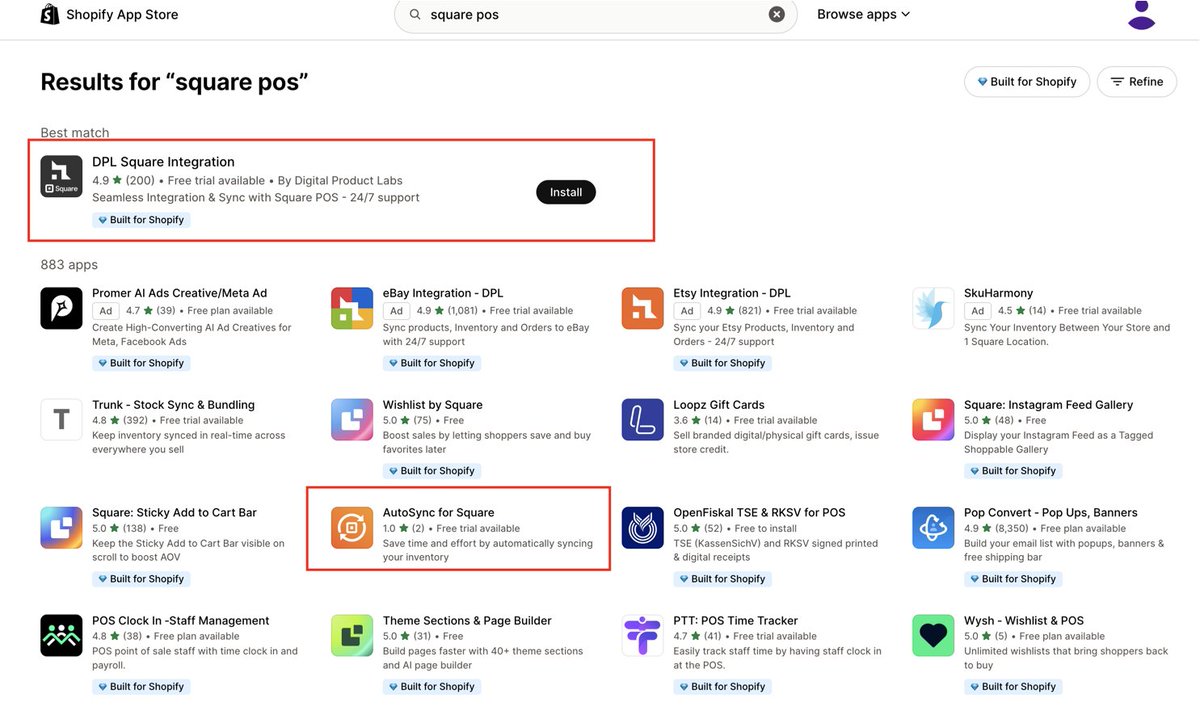The width and height of the screenshot is (1200, 707).
Task: Click the Trunk - Stock Sync app icon
Action: coord(61,420)
